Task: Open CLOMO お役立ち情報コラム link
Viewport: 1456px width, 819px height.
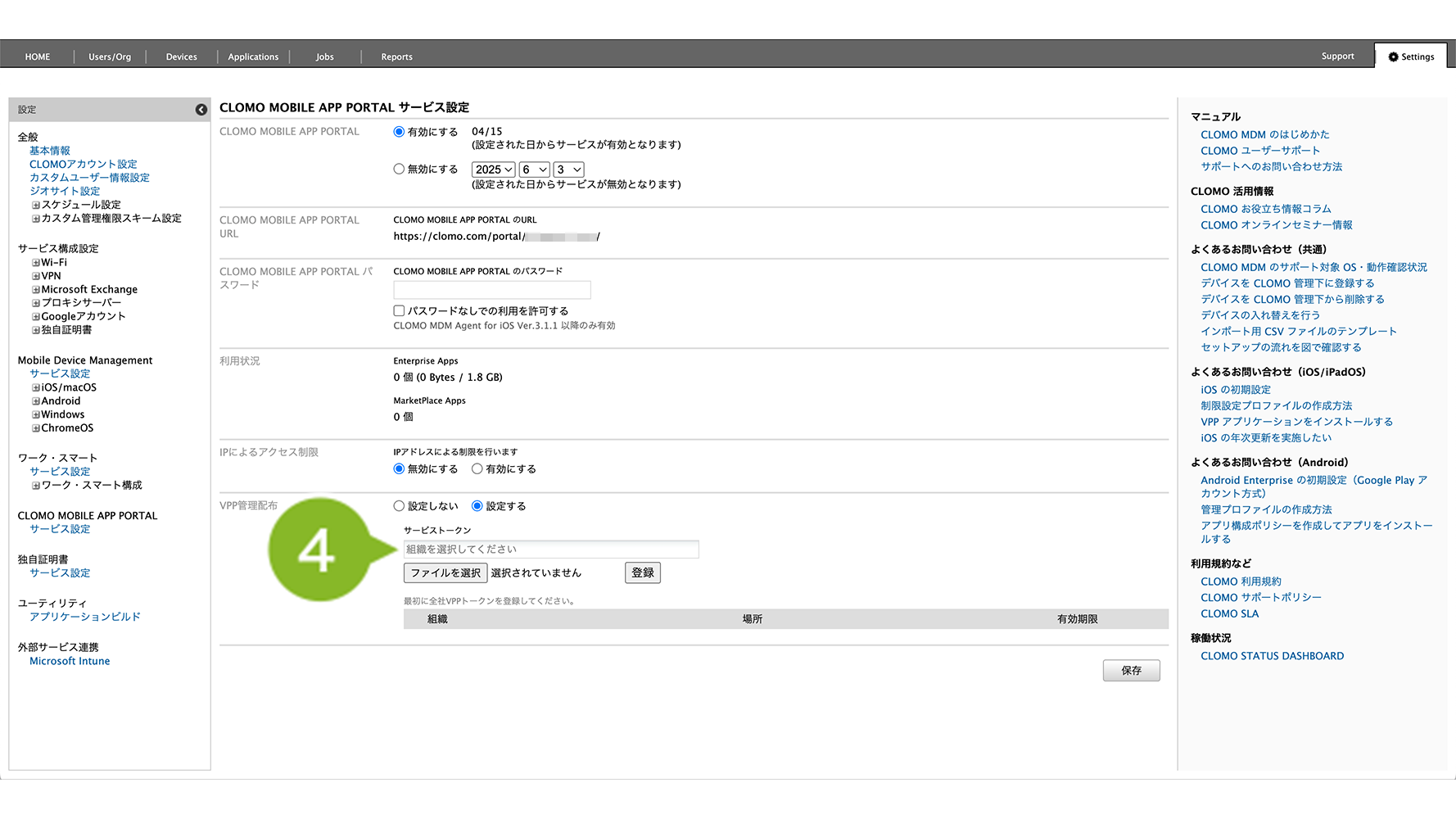Action: point(1266,210)
